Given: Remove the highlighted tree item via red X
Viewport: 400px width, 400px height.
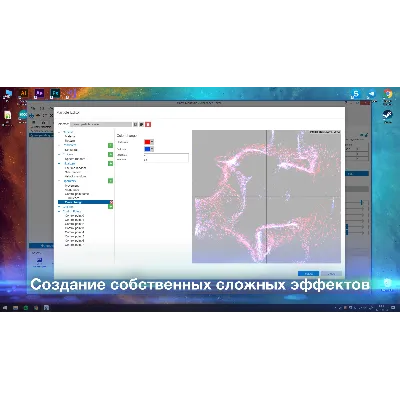Looking at the screenshot, I should pos(111,202).
